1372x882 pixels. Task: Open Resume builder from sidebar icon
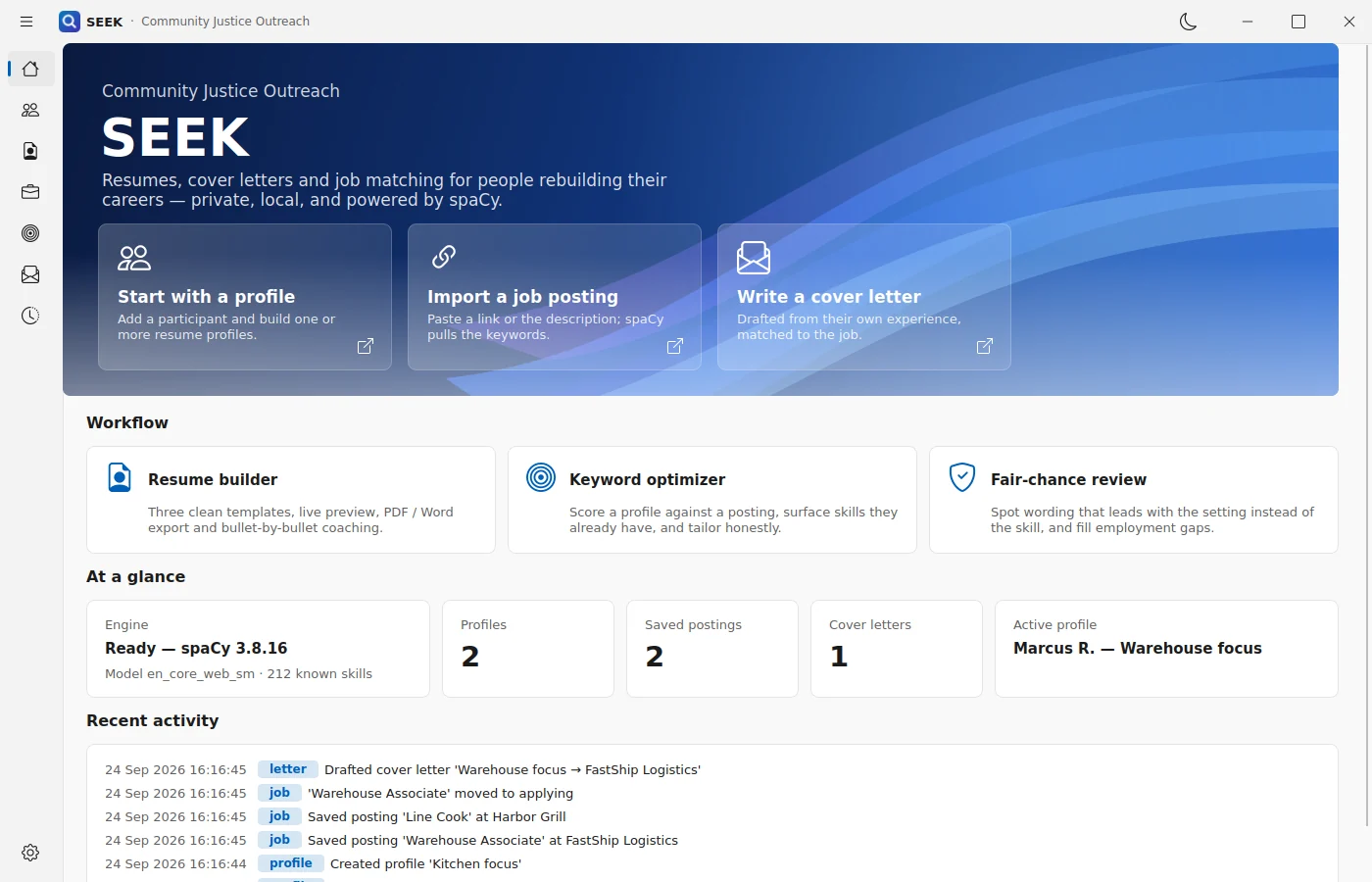click(30, 151)
